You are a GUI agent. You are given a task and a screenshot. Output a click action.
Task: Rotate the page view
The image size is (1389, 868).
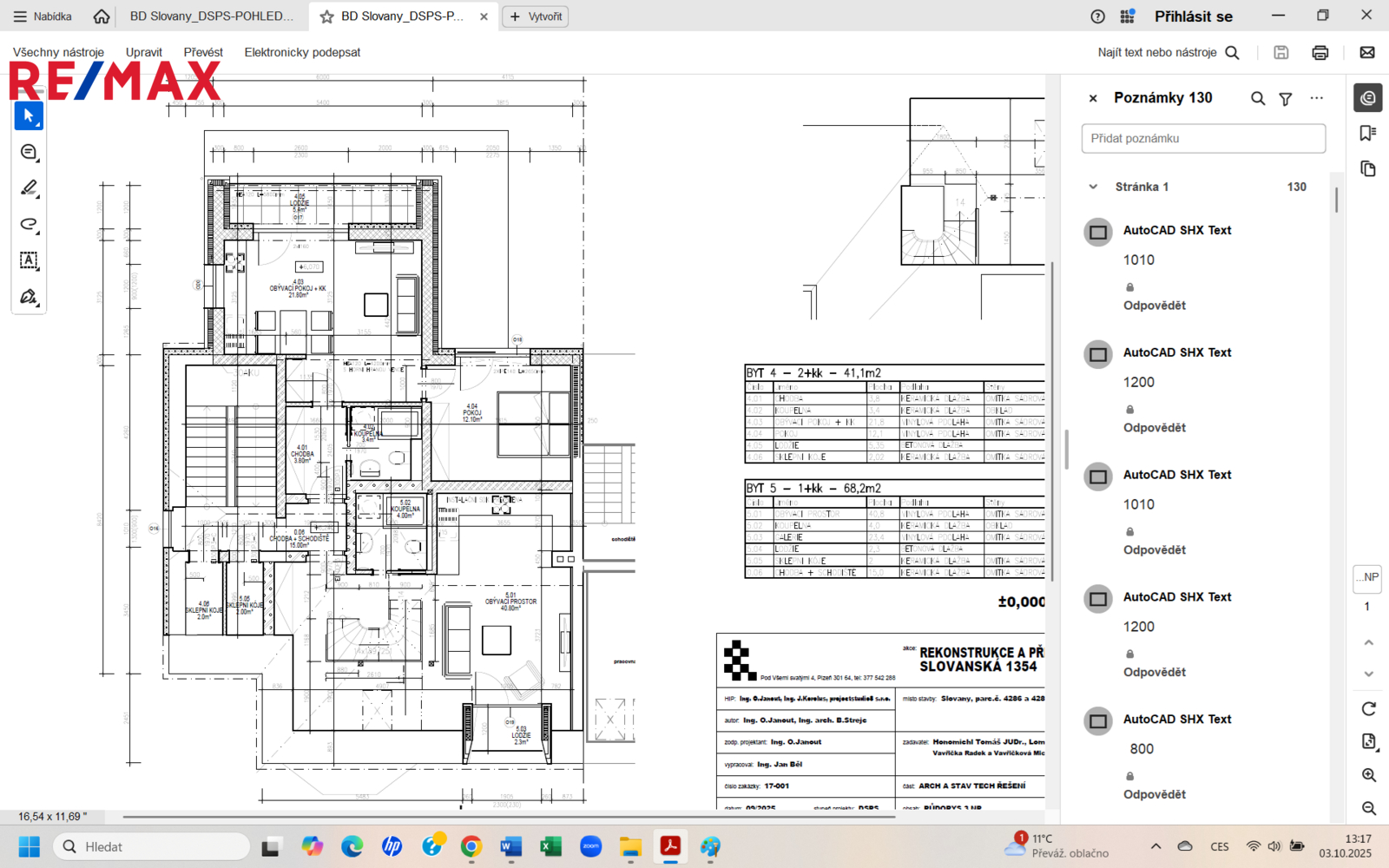[x=1368, y=709]
